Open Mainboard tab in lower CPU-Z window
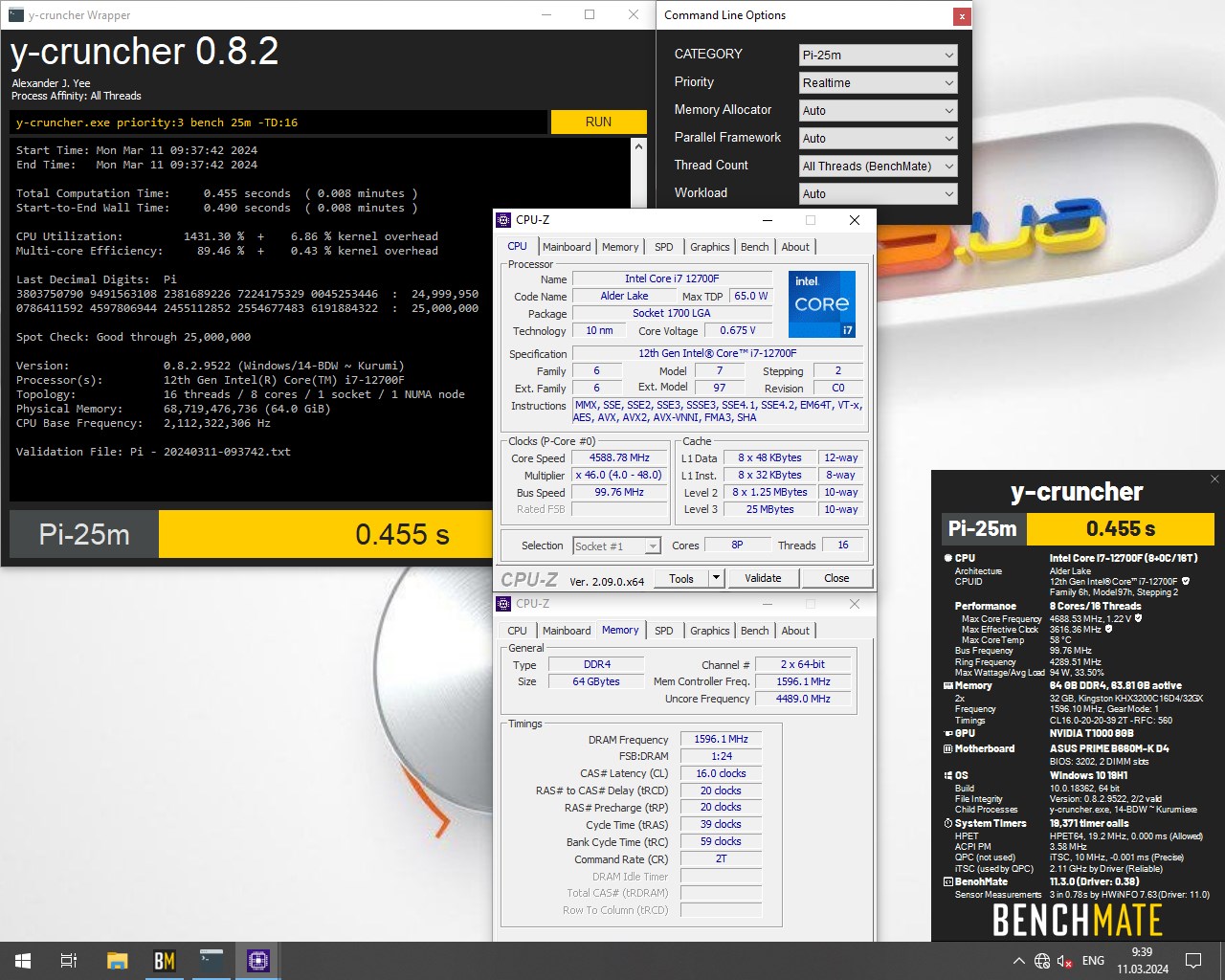The width and height of the screenshot is (1225, 980). coord(567,631)
